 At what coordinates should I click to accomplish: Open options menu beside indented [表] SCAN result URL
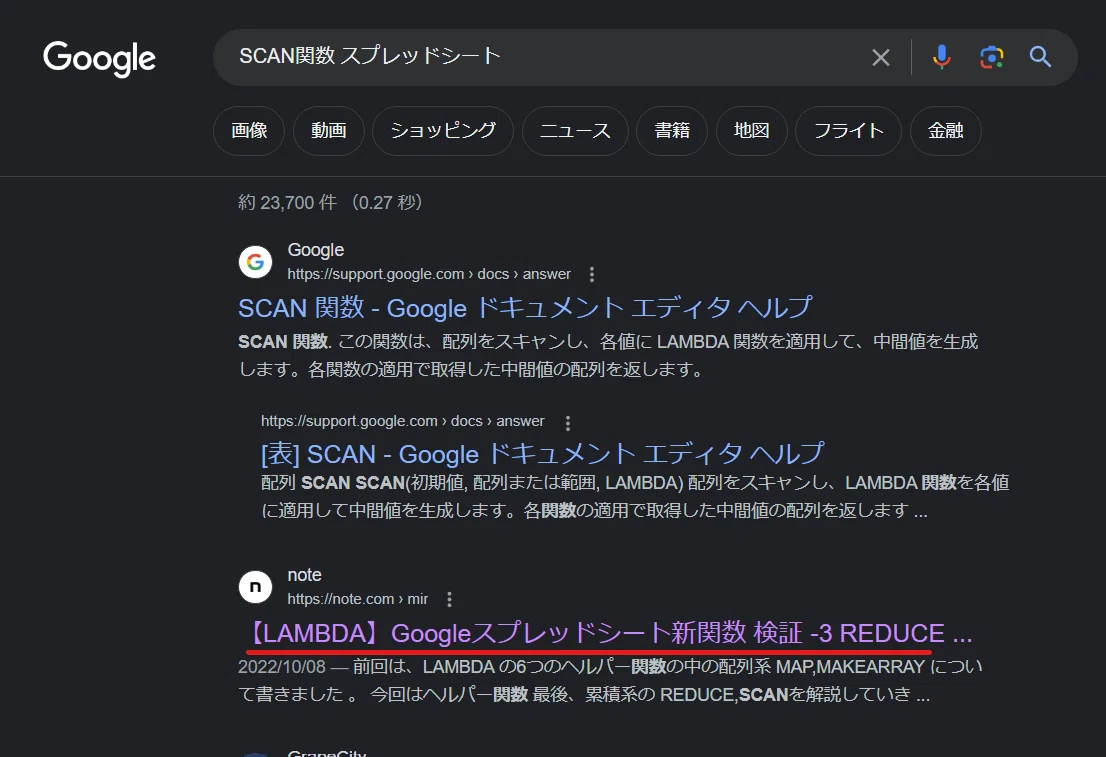pos(568,423)
